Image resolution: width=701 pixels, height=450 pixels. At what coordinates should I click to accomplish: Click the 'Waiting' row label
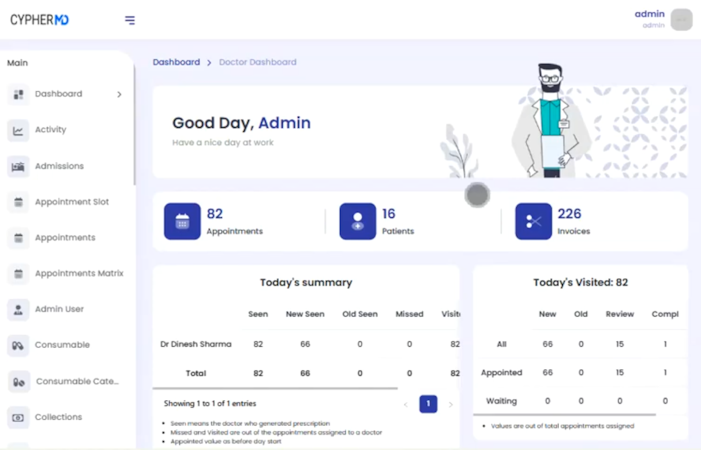(x=502, y=401)
